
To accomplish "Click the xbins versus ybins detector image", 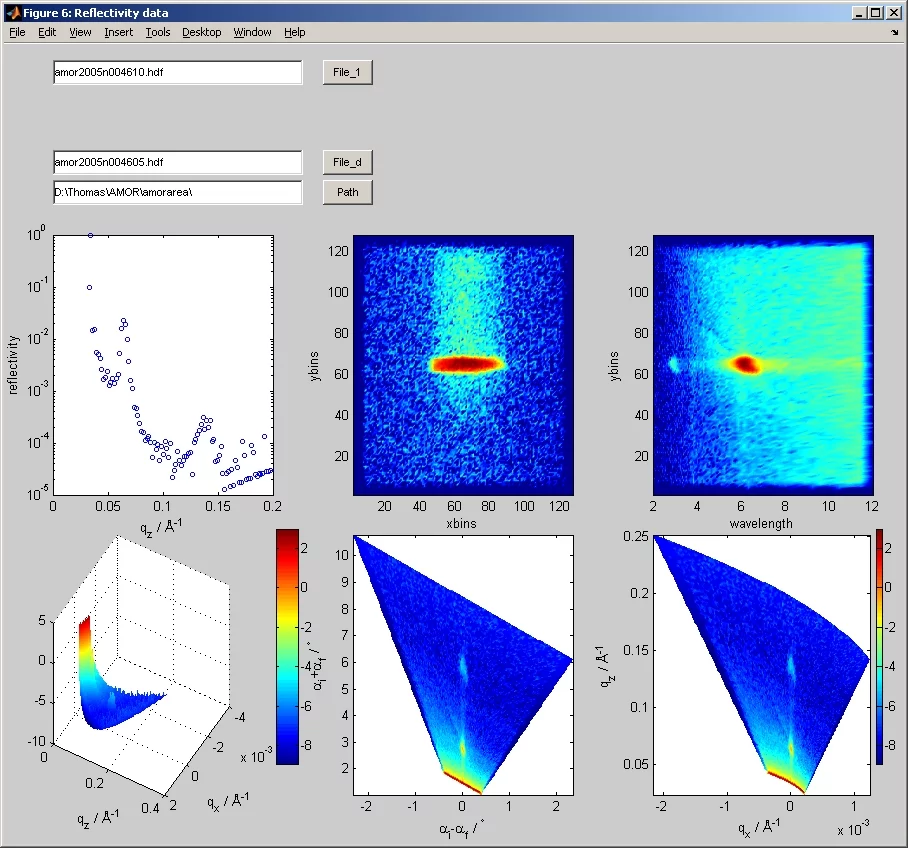I will click(463, 365).
